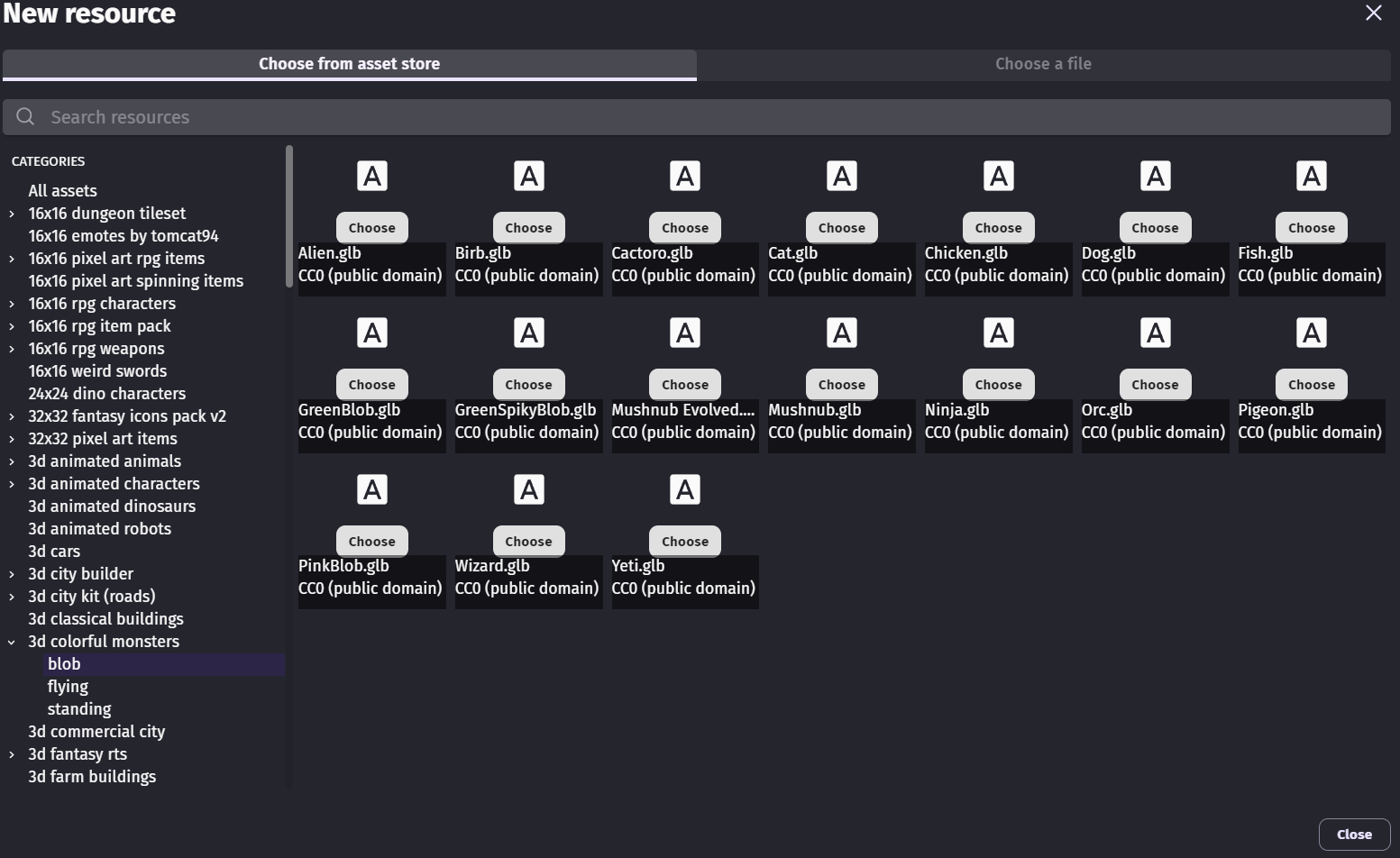Expand the 3d city builder category

point(12,574)
